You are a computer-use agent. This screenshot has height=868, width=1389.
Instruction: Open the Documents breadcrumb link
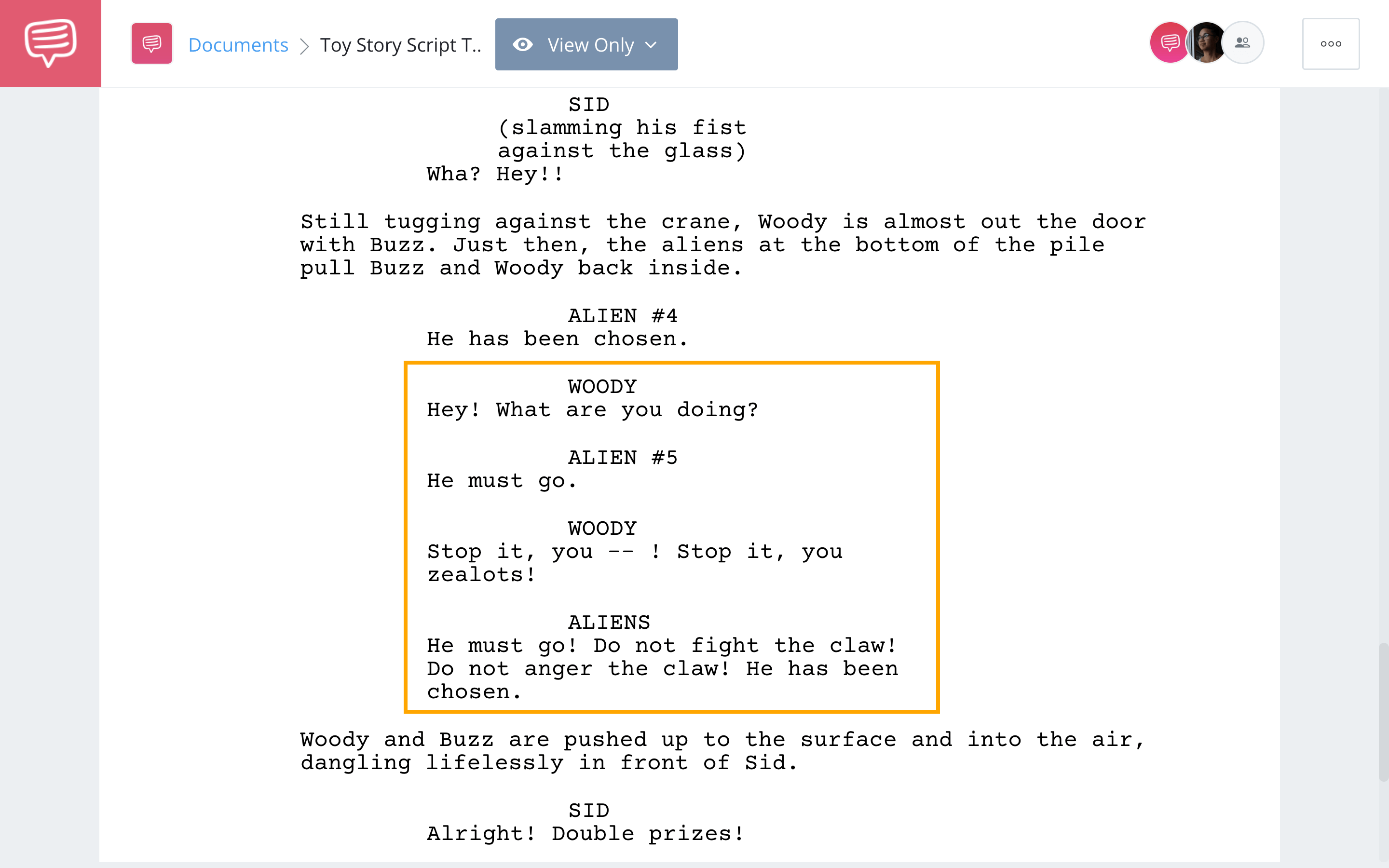coord(238,45)
